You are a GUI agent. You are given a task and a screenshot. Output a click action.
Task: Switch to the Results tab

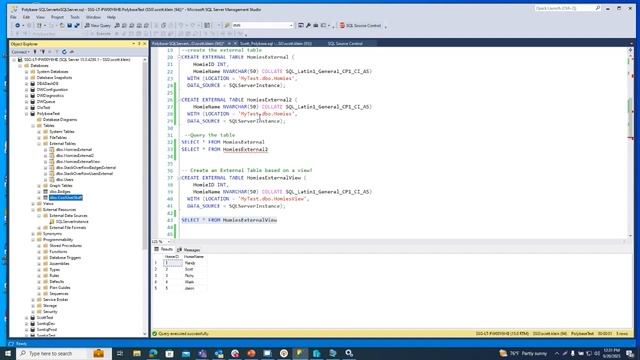click(x=163, y=249)
